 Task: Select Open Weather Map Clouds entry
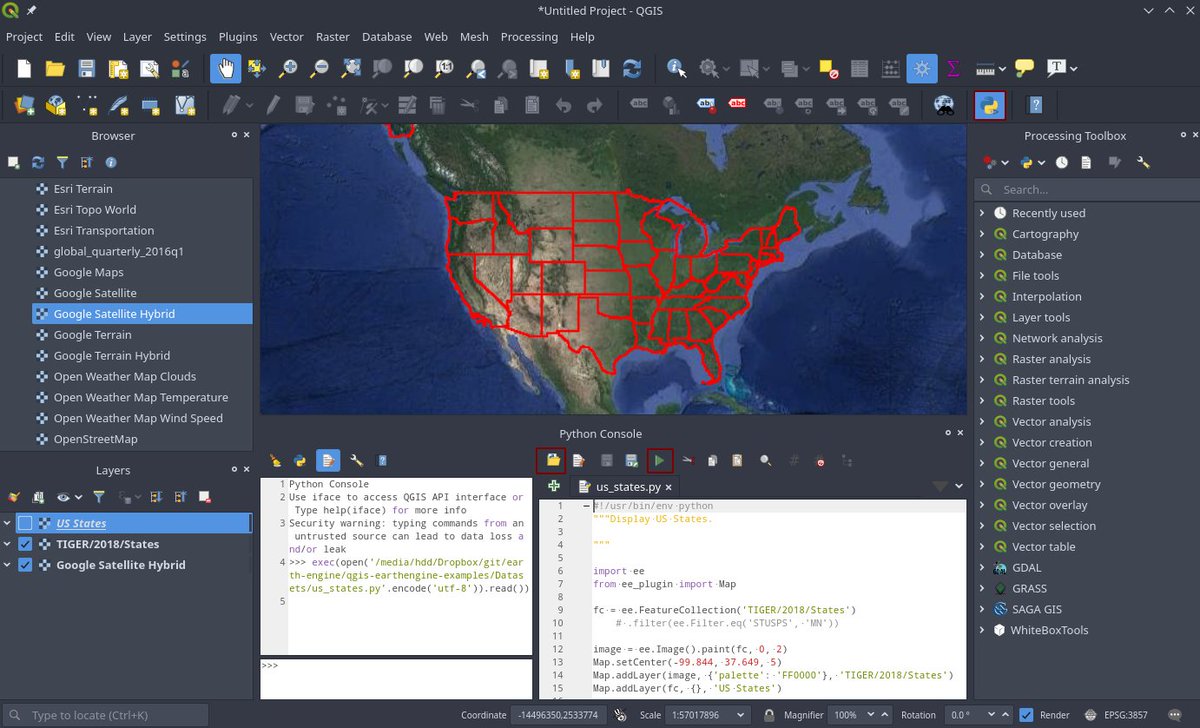[x=126, y=377]
